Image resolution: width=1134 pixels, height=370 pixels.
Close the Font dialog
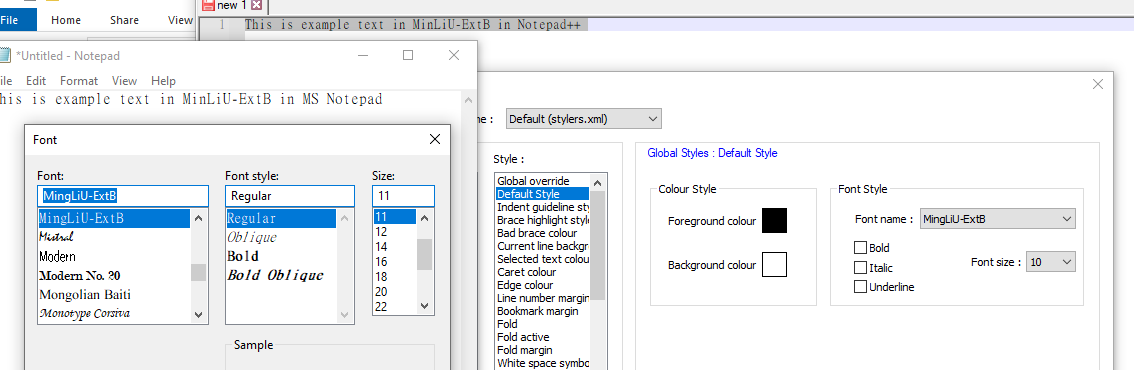pyautogui.click(x=435, y=139)
